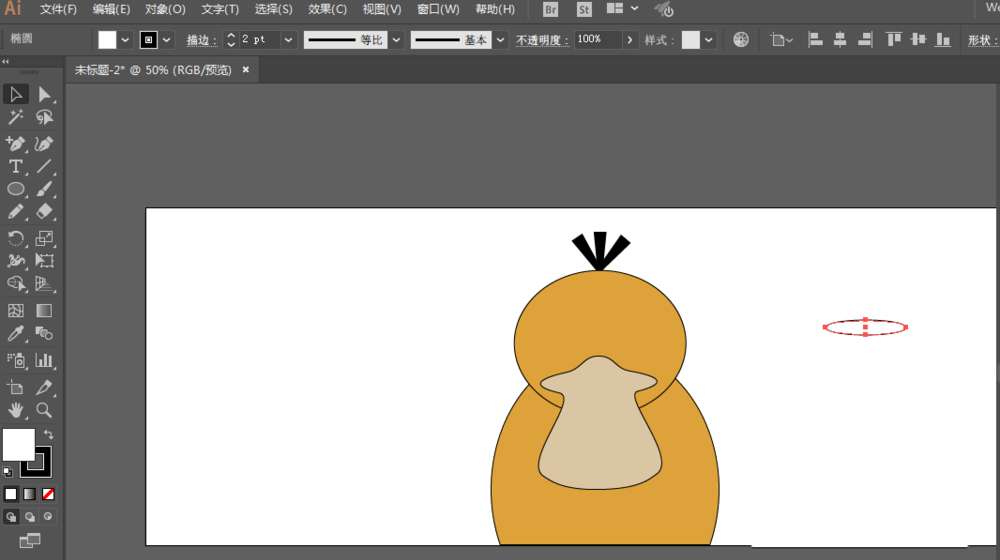Select the Curvature tool
The height and width of the screenshot is (560, 1000).
click(44, 144)
